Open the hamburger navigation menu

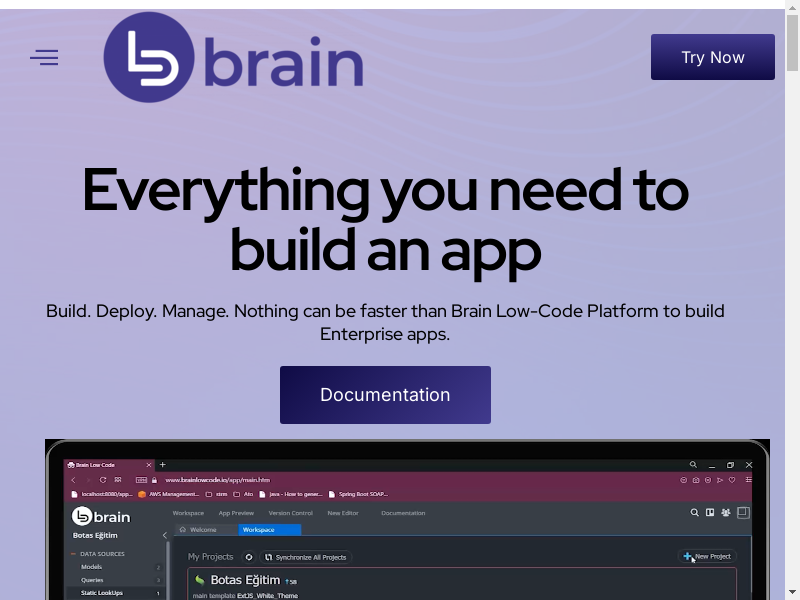pyautogui.click(x=44, y=58)
